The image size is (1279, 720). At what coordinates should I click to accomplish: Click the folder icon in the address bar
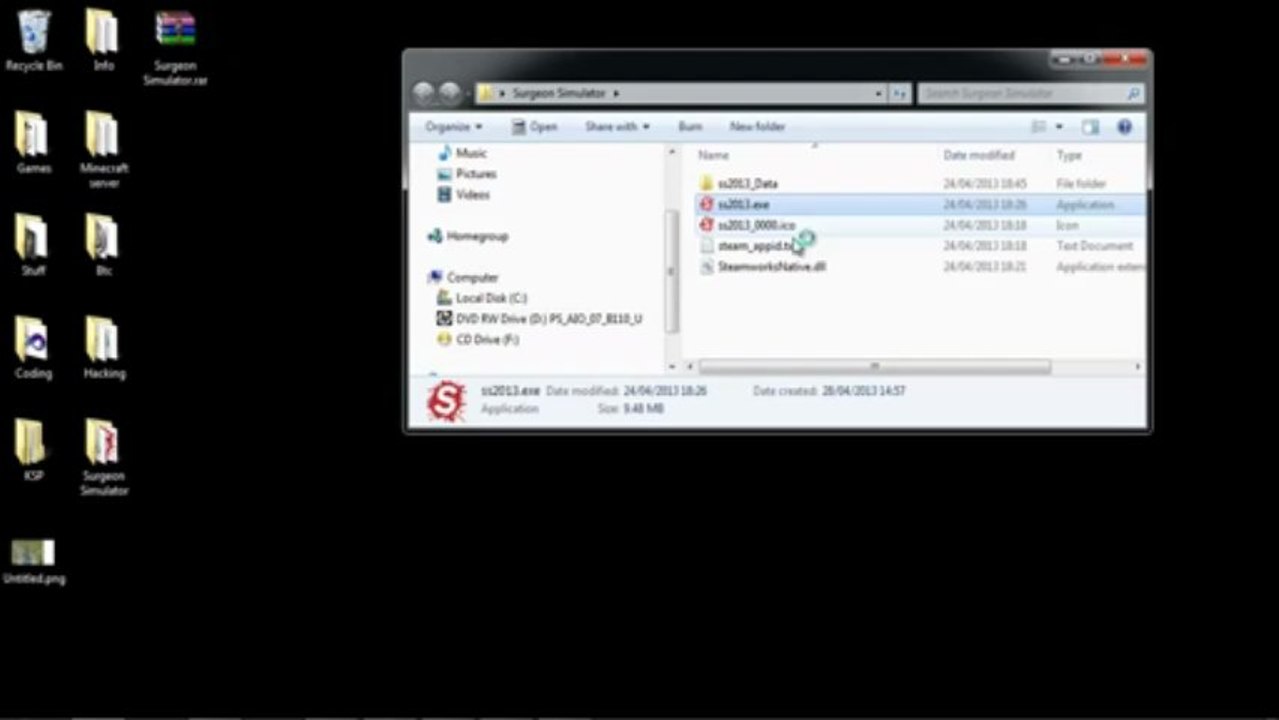[x=485, y=93]
